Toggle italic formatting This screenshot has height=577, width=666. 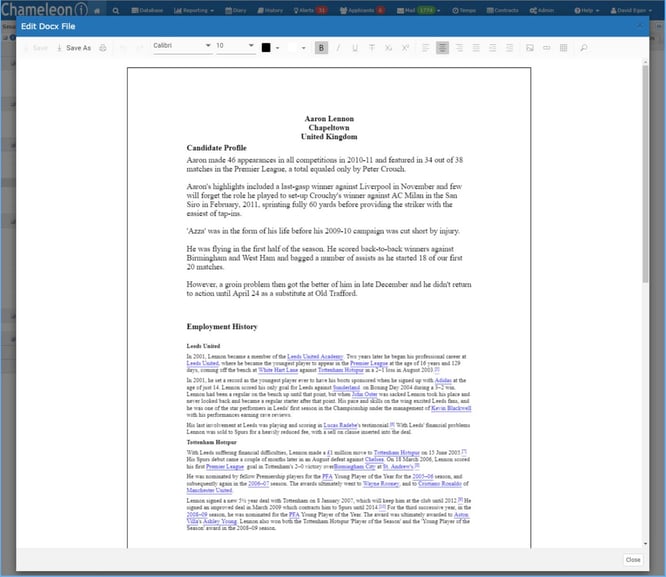[338, 48]
